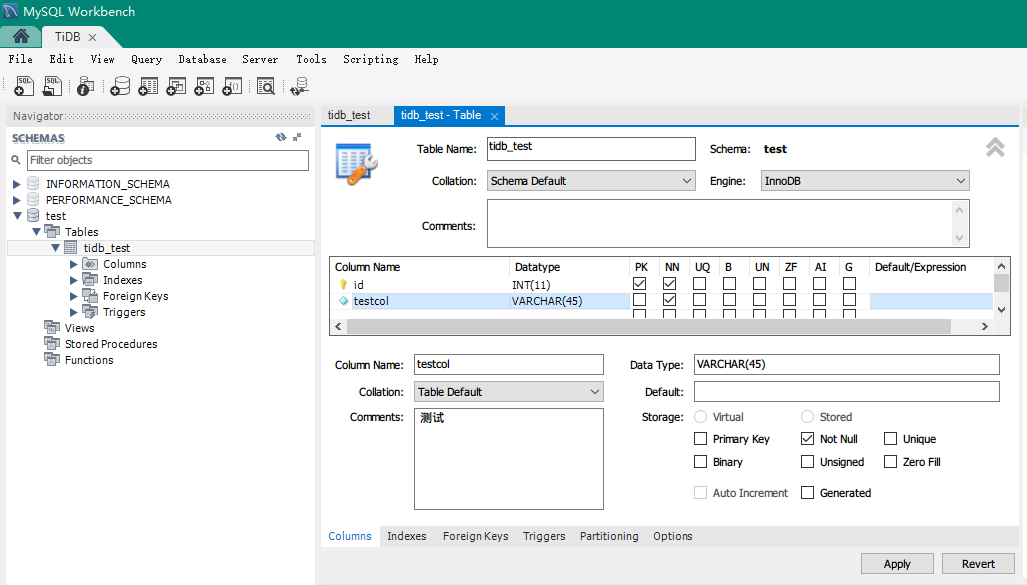Uncheck the Not Null option in column details
The width and height of the screenshot is (1027, 585).
pos(808,439)
